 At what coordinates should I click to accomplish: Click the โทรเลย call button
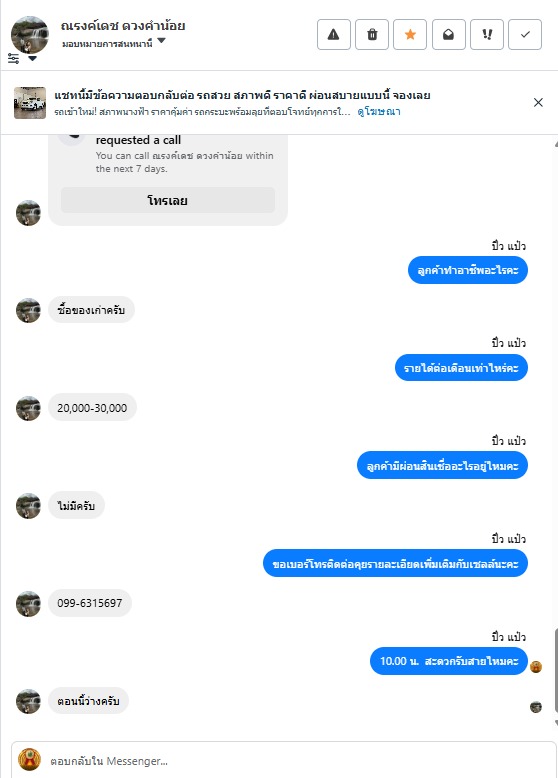click(168, 200)
